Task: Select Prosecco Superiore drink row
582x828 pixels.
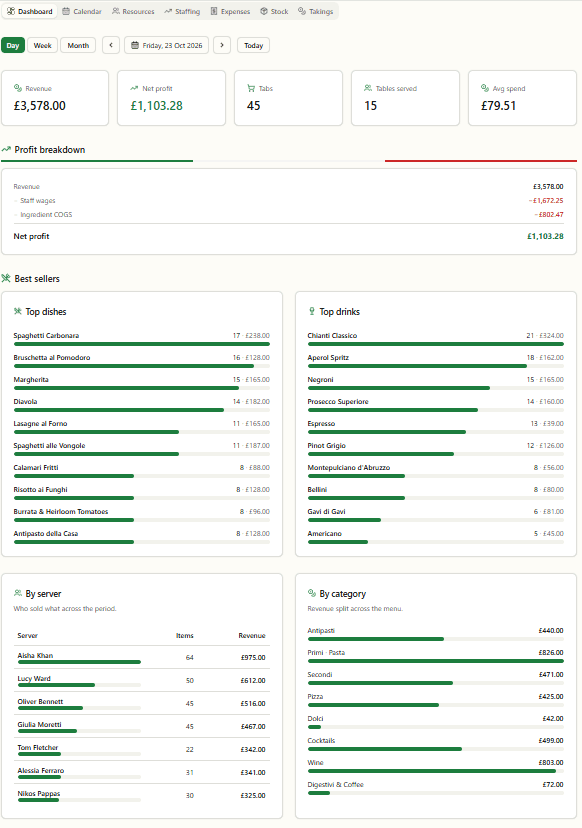Action: (x=436, y=405)
